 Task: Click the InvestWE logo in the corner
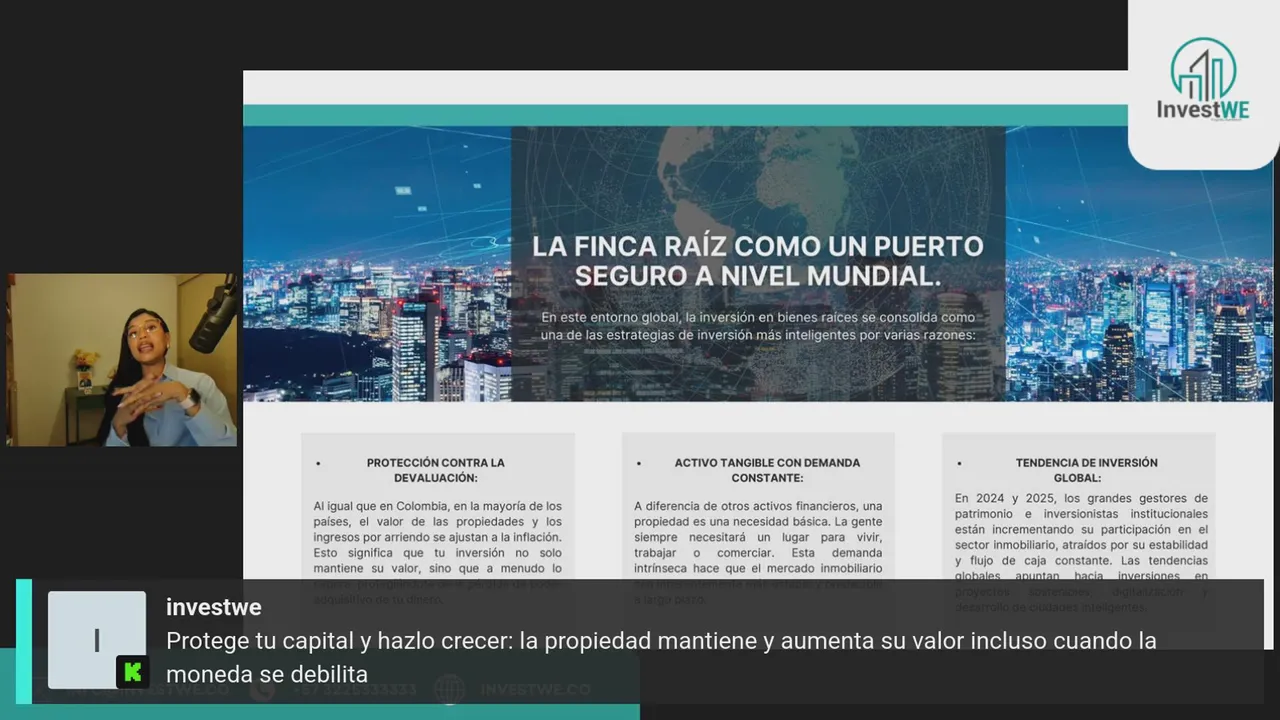[x=1203, y=80]
